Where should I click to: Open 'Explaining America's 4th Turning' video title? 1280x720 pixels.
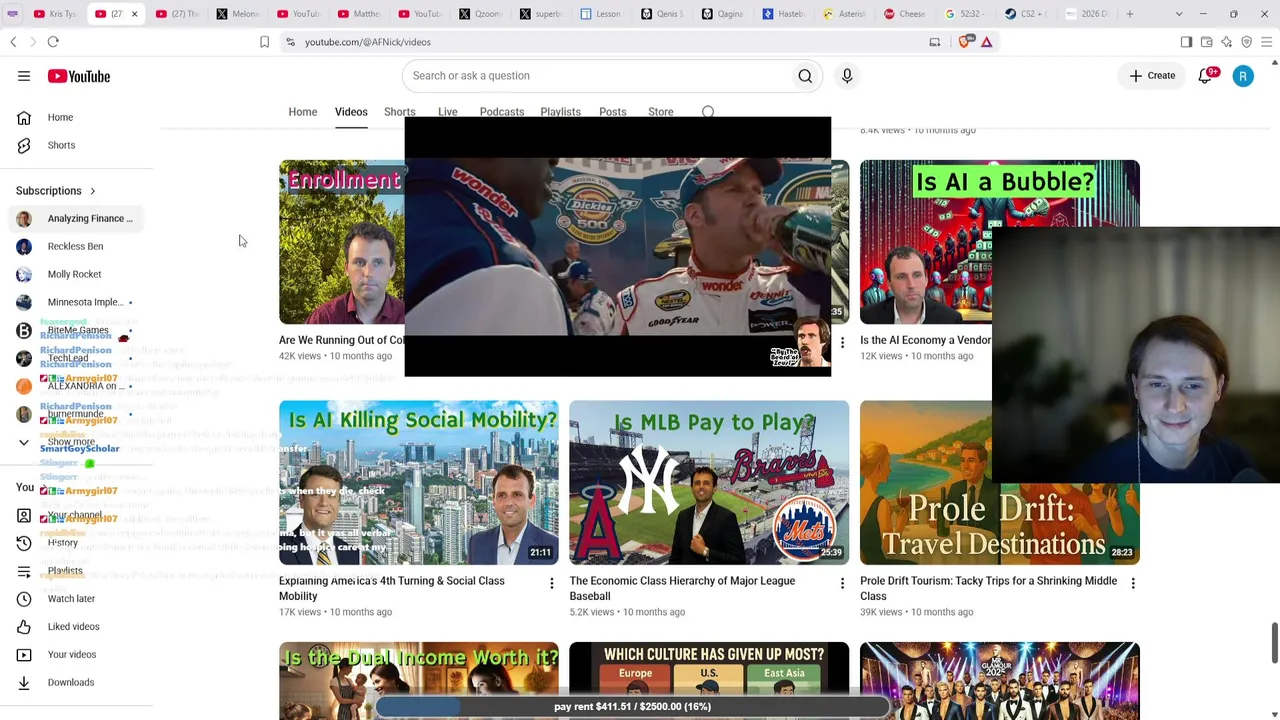click(391, 589)
